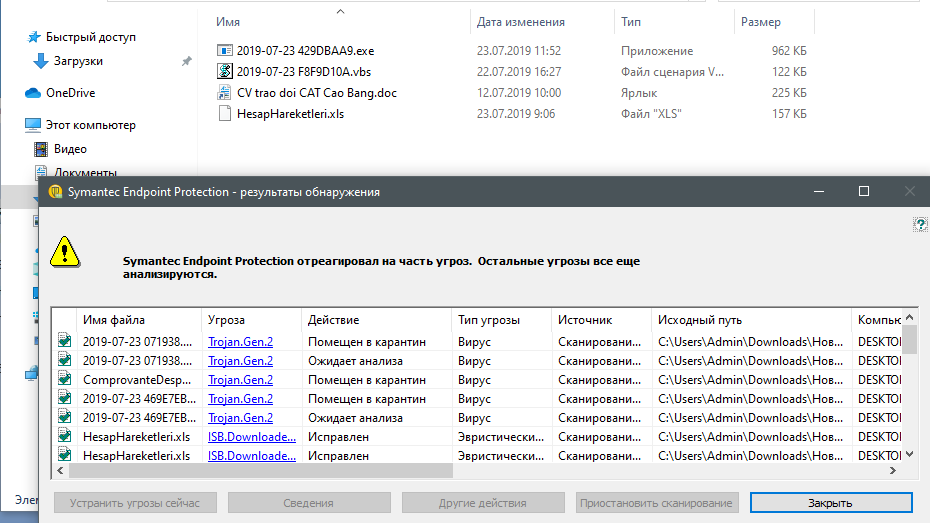Click status icon of ComprovanteDesp row

point(64,379)
